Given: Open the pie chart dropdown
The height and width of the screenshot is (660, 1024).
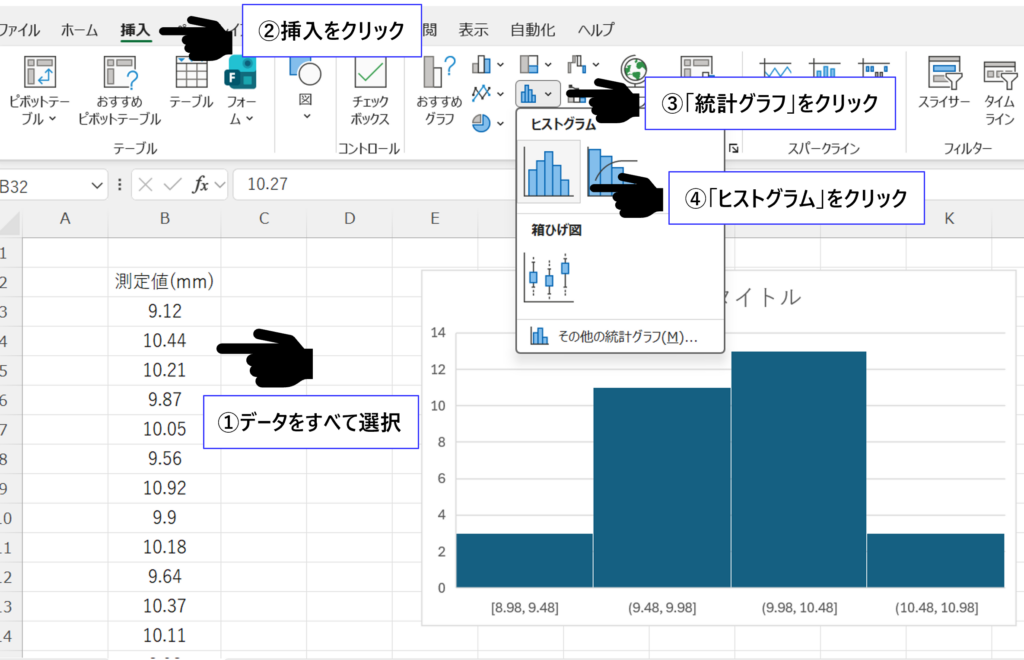Looking at the screenshot, I should coord(489,122).
